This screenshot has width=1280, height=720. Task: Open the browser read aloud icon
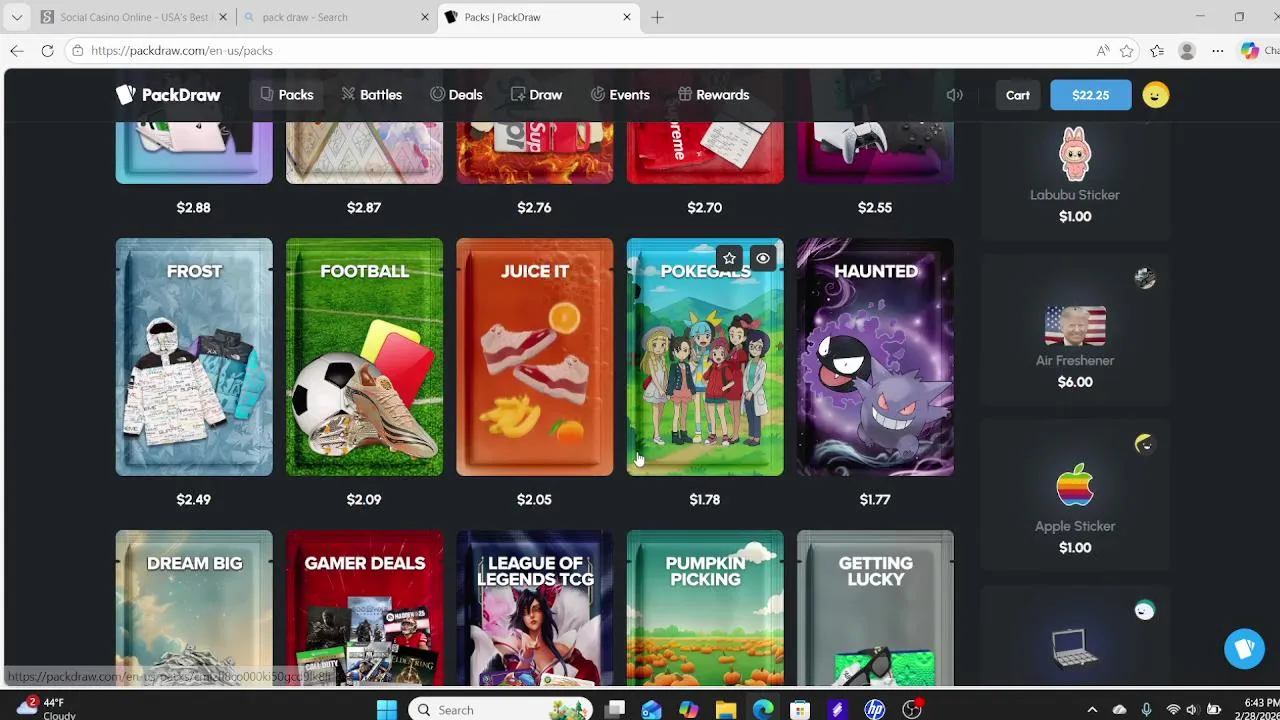coord(1102,50)
